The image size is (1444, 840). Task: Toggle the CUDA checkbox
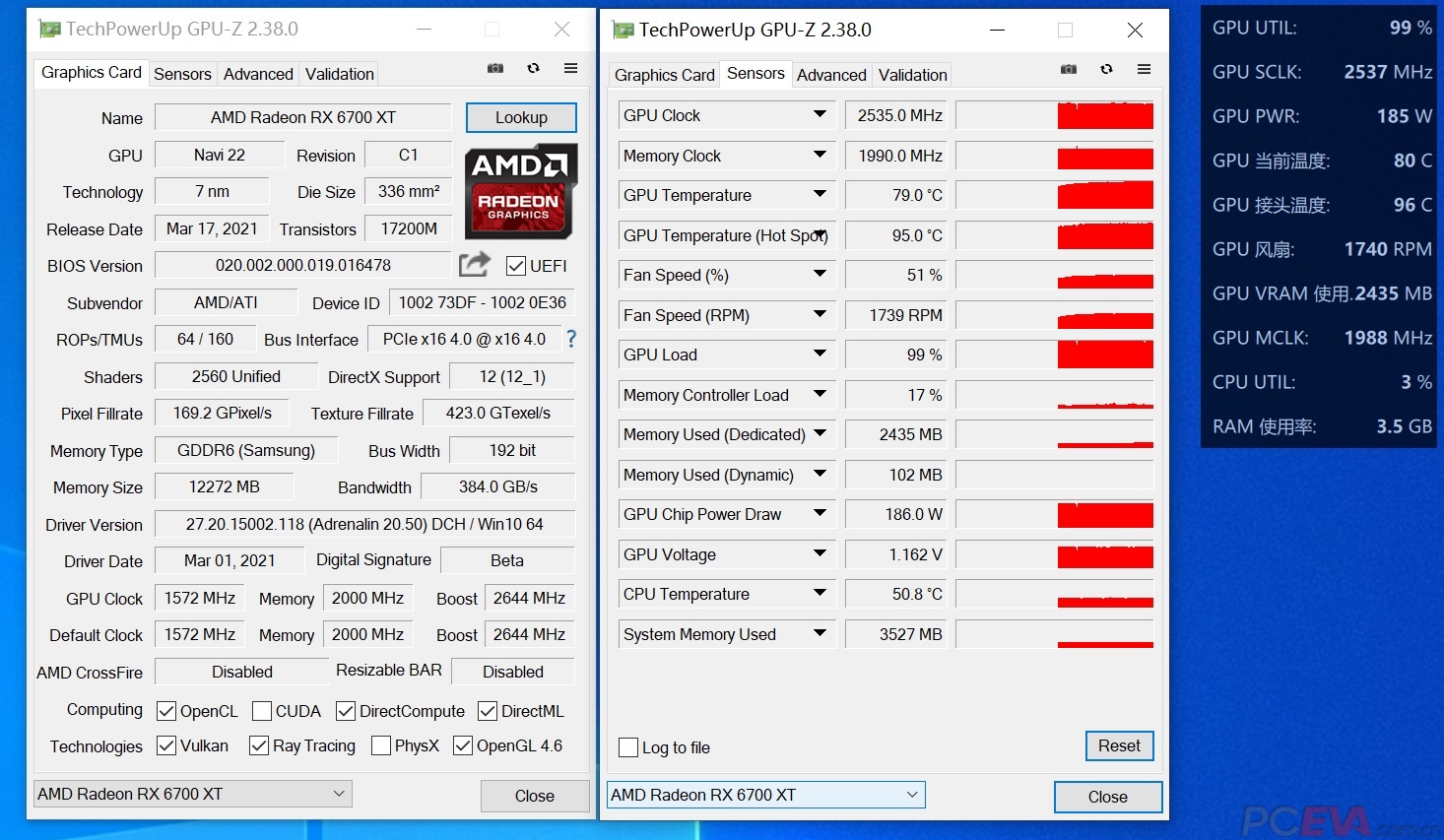click(262, 711)
